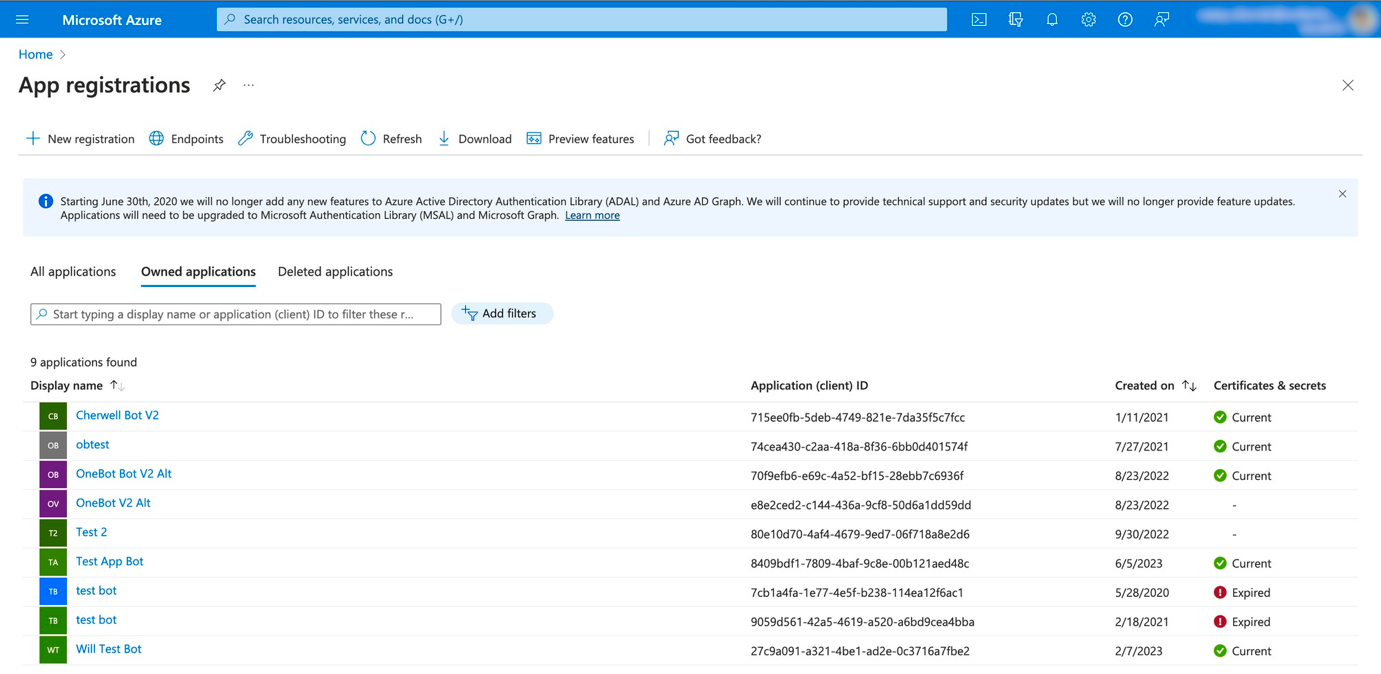Open Troubleshooting

click(292, 139)
